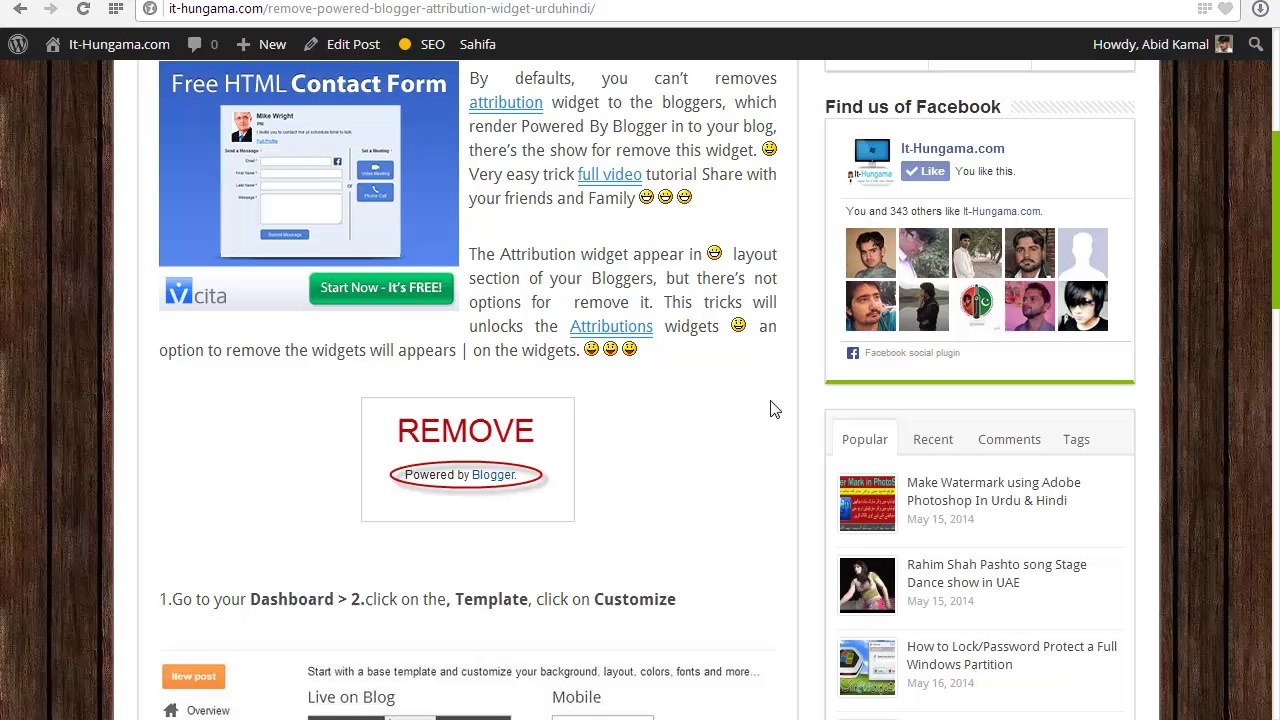
Task: Open Make Watermark using Adobe Photoshop post
Action: coord(994,492)
